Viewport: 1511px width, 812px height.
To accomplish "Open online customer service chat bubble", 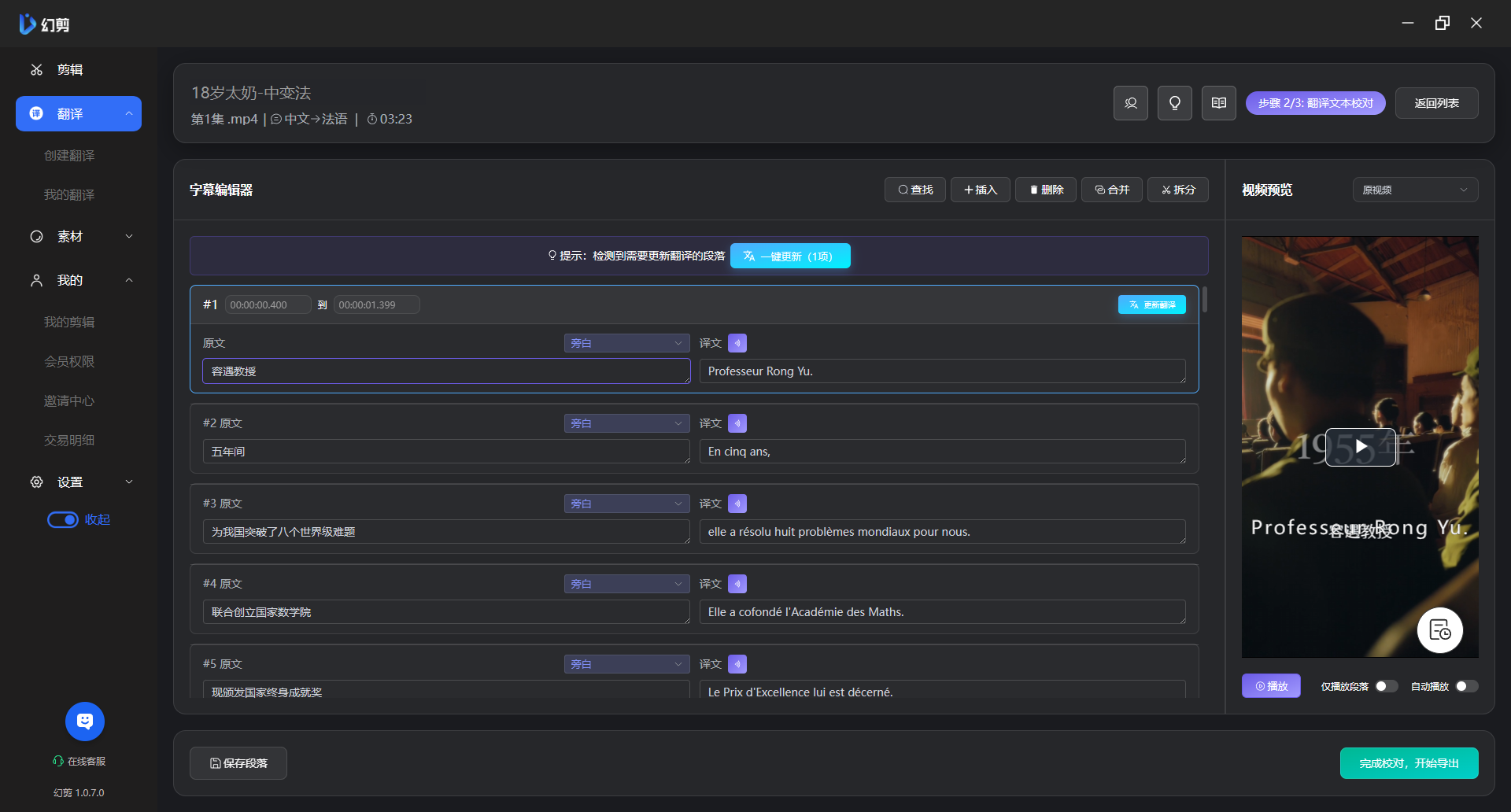I will click(85, 721).
